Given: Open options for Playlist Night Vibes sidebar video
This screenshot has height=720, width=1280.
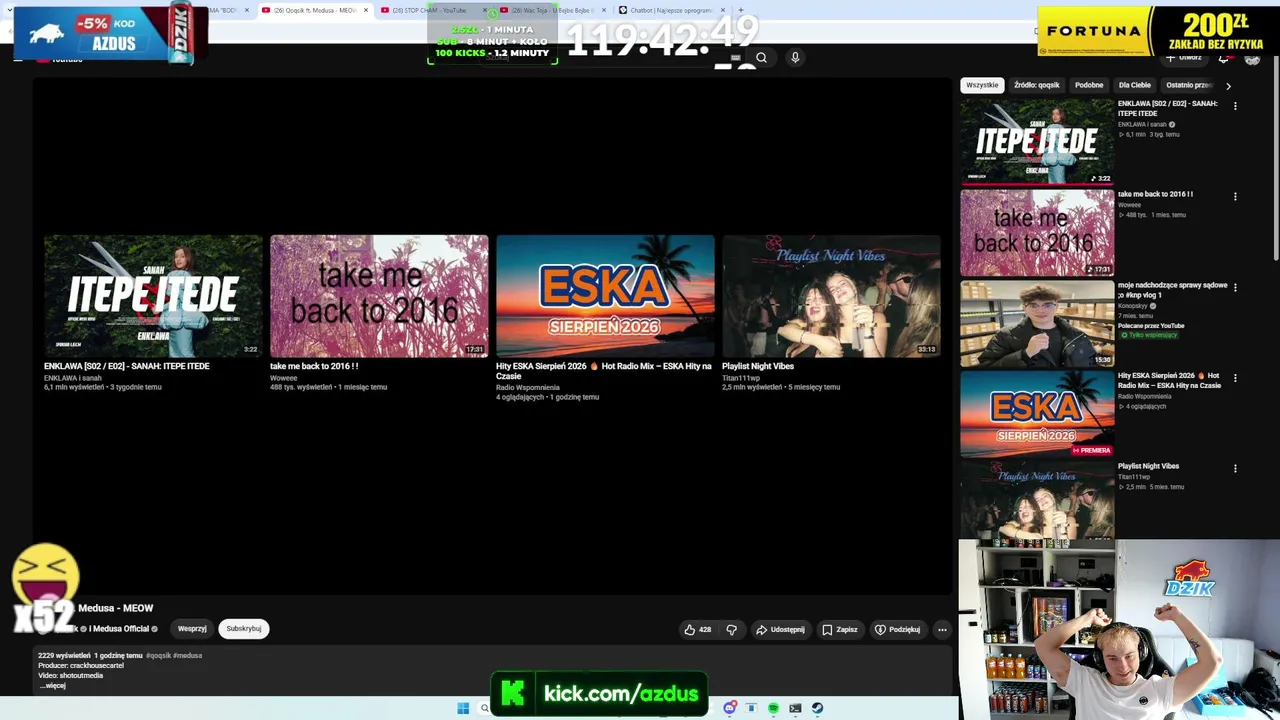Looking at the screenshot, I should click(x=1235, y=468).
